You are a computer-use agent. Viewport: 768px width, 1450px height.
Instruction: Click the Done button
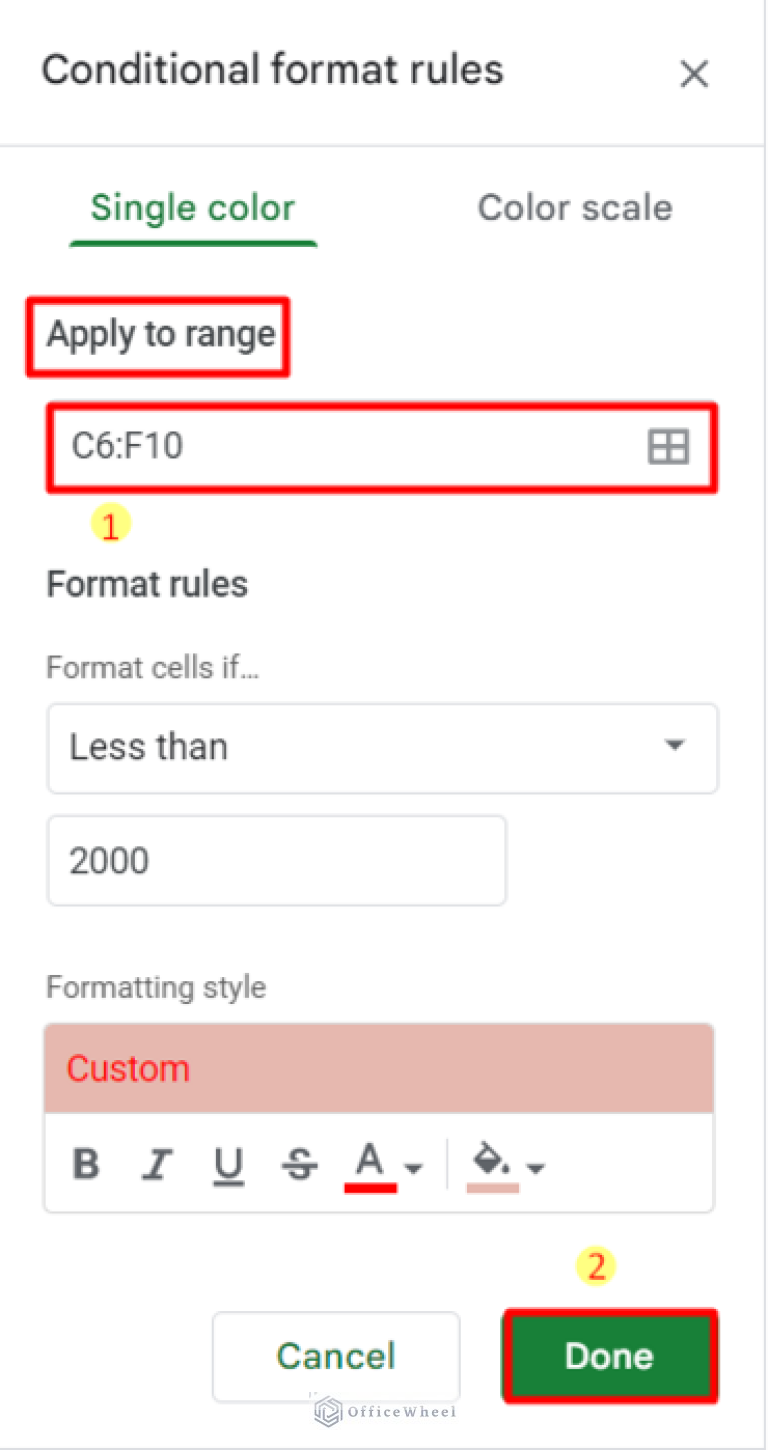(609, 1356)
